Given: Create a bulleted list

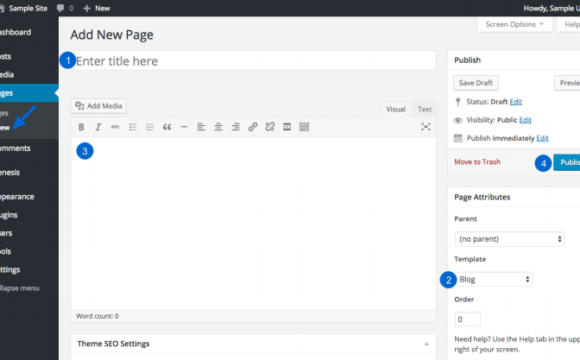Looking at the screenshot, I should tap(132, 127).
